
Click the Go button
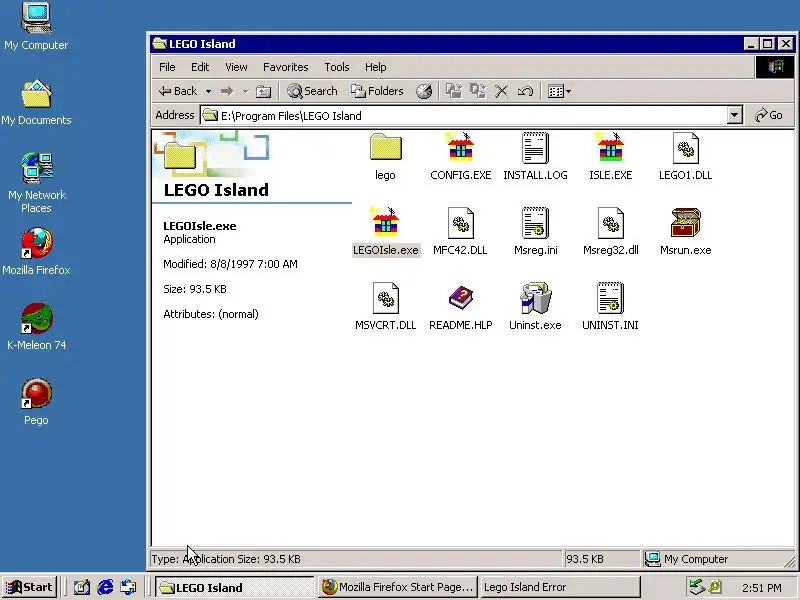[769, 115]
